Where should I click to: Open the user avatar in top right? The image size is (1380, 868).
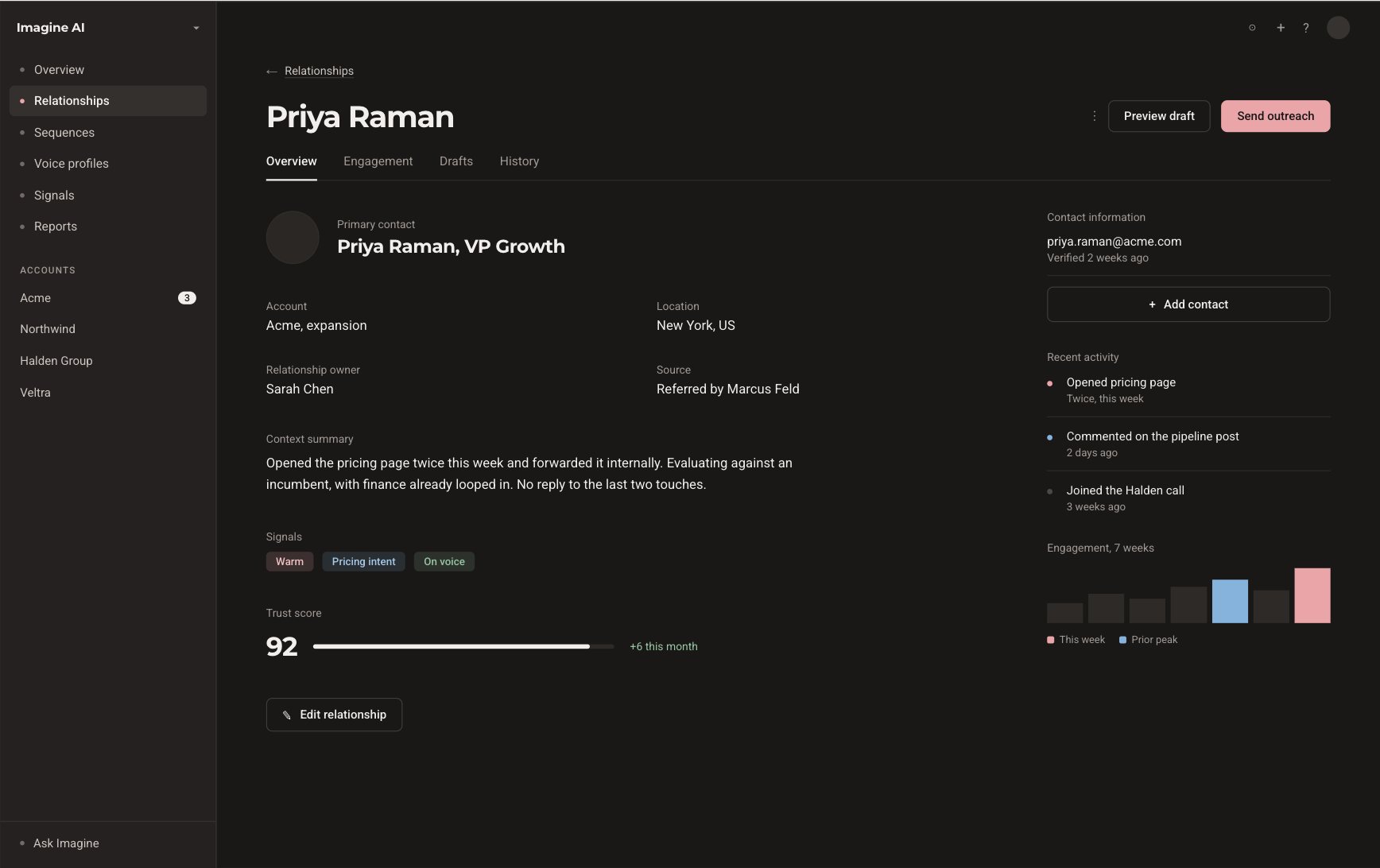[x=1339, y=28]
